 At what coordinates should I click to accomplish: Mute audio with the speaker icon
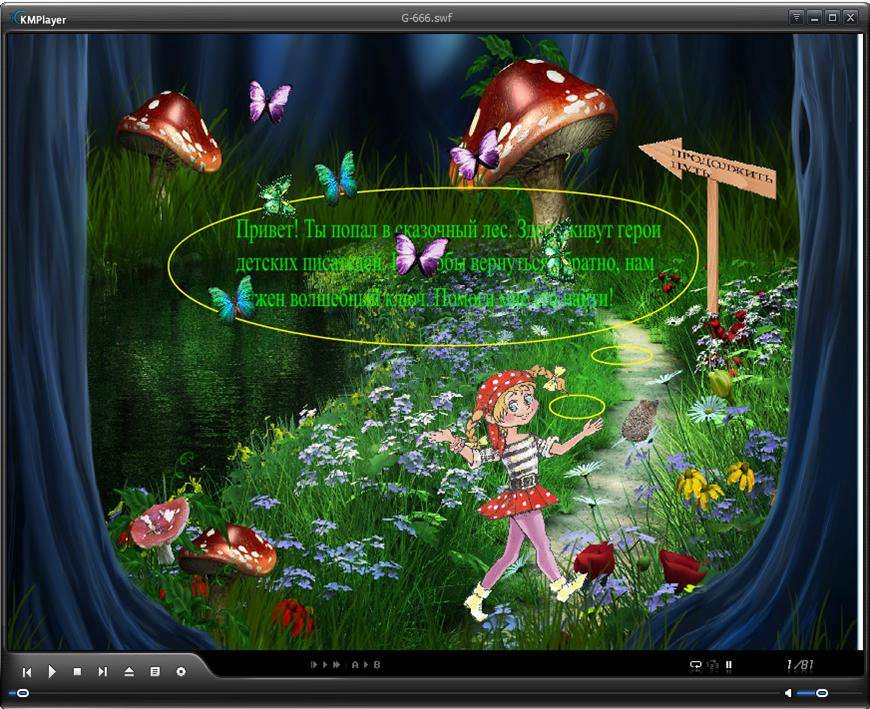coord(788,693)
